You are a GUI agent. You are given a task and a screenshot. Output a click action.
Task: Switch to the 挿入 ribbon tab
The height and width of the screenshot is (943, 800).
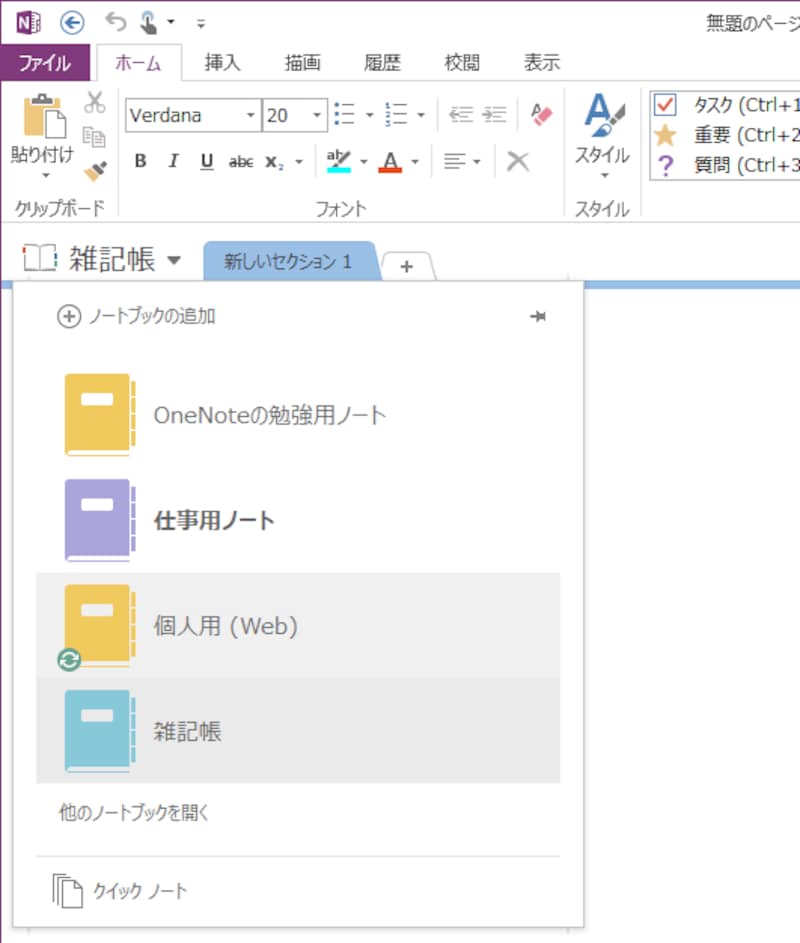(222, 62)
